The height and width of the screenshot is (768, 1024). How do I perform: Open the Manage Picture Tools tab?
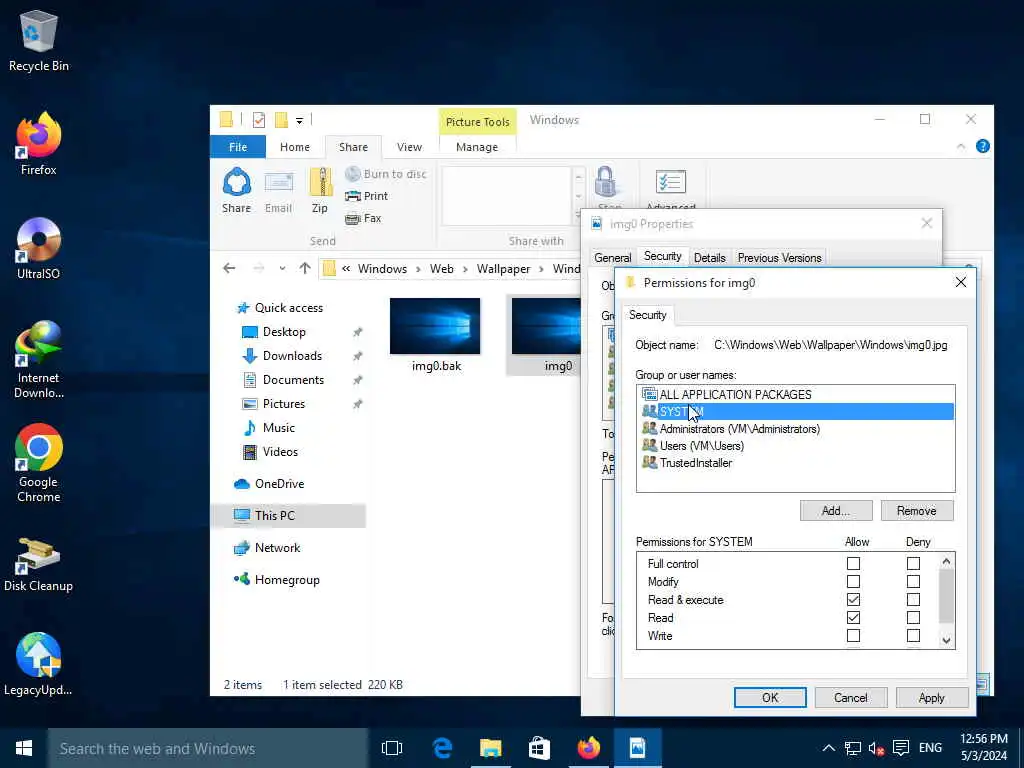pos(477,147)
